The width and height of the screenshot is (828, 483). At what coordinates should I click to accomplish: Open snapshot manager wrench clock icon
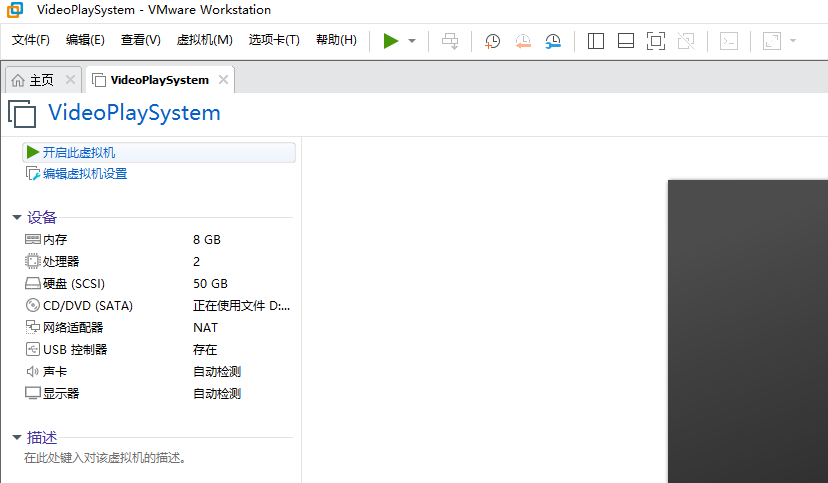[x=553, y=41]
